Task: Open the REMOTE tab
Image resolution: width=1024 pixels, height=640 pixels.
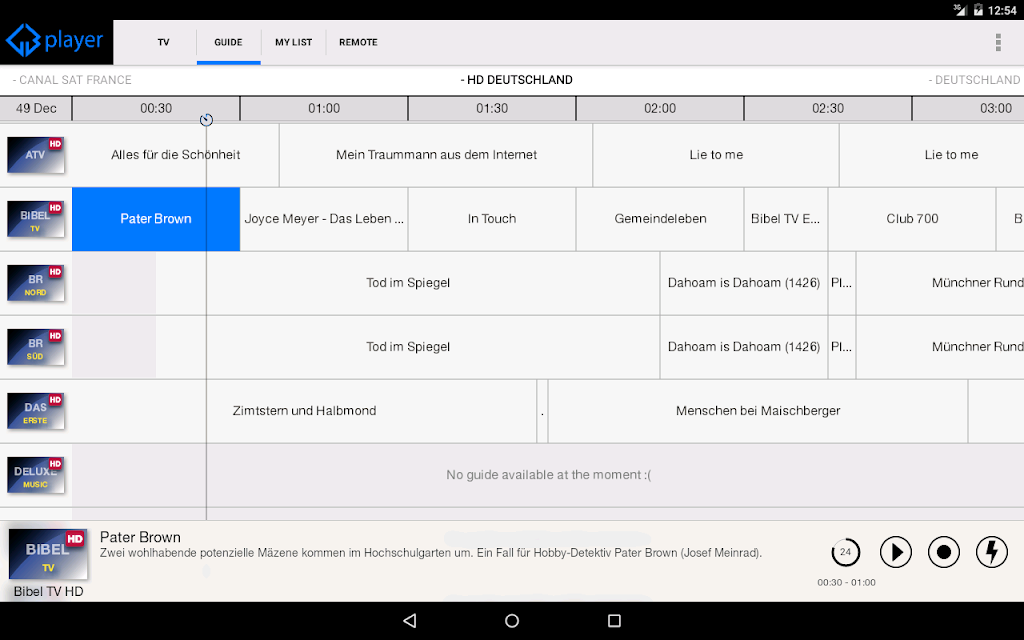Action: [358, 42]
